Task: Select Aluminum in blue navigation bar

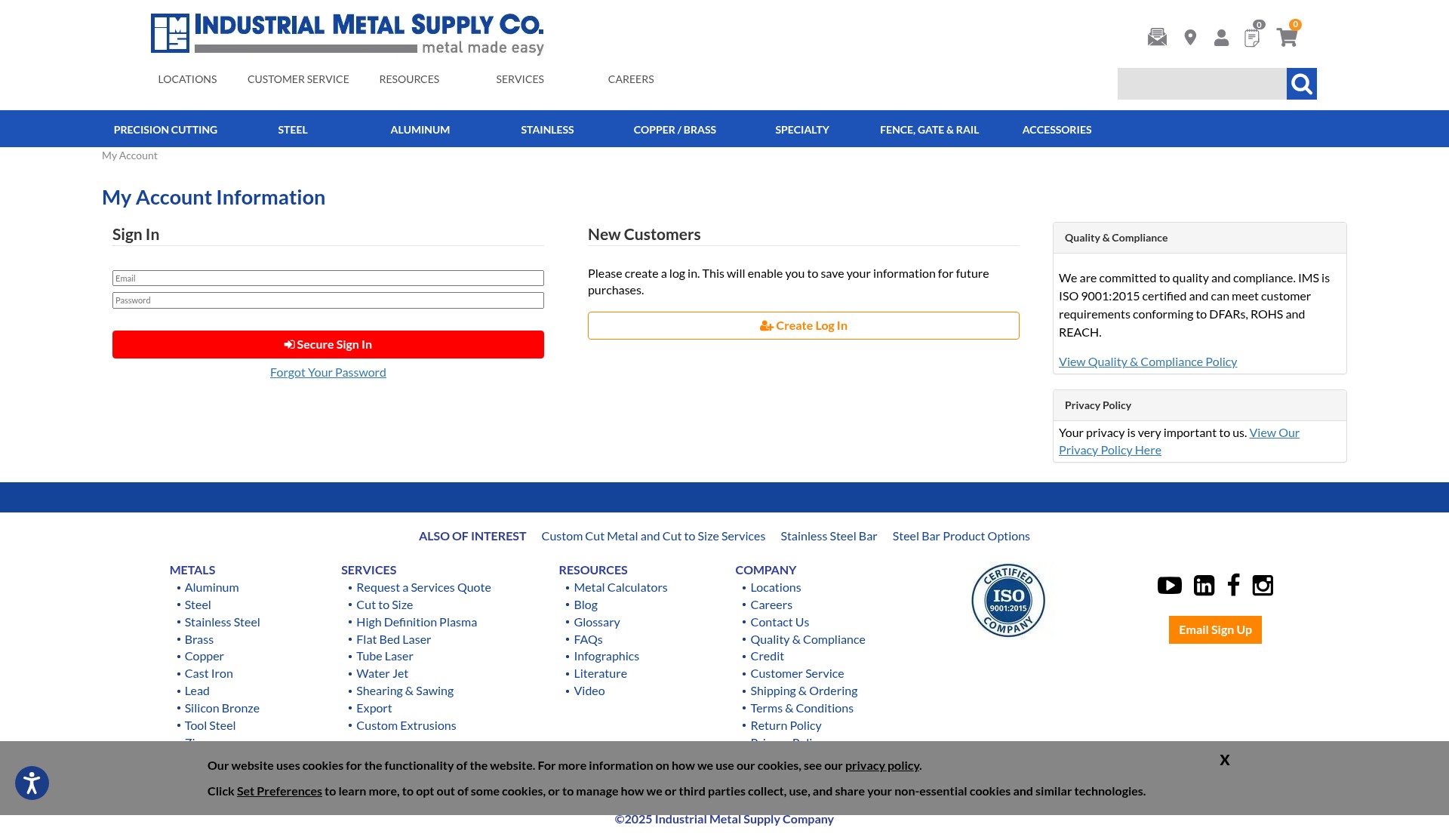Action: pyautogui.click(x=420, y=130)
